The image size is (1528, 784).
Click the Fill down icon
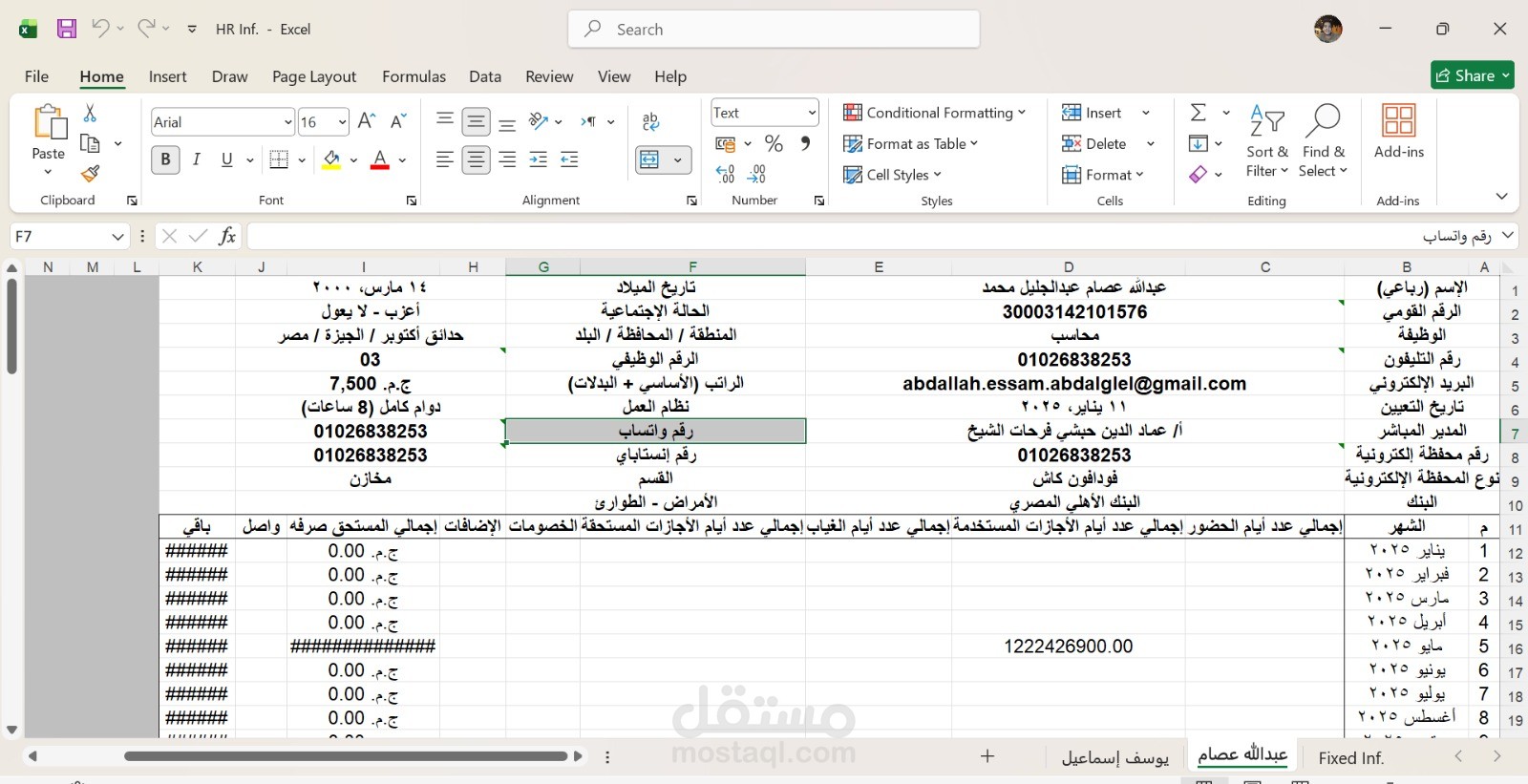[1198, 143]
